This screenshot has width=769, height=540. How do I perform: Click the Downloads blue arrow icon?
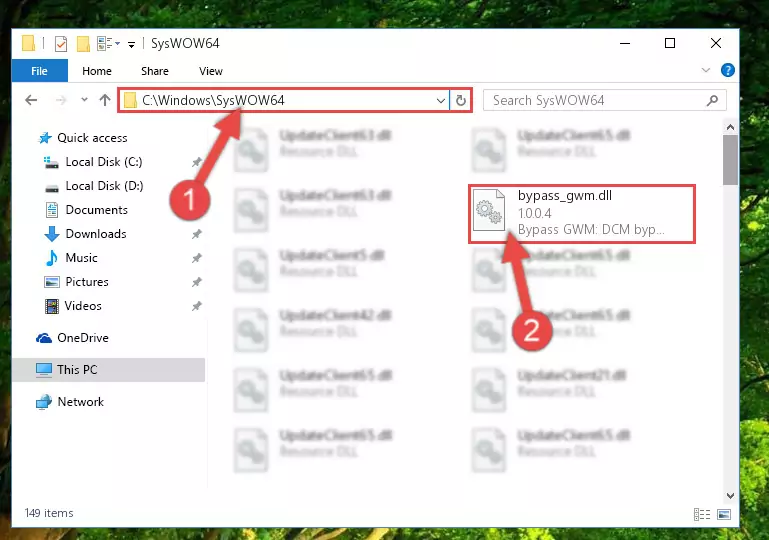point(51,234)
